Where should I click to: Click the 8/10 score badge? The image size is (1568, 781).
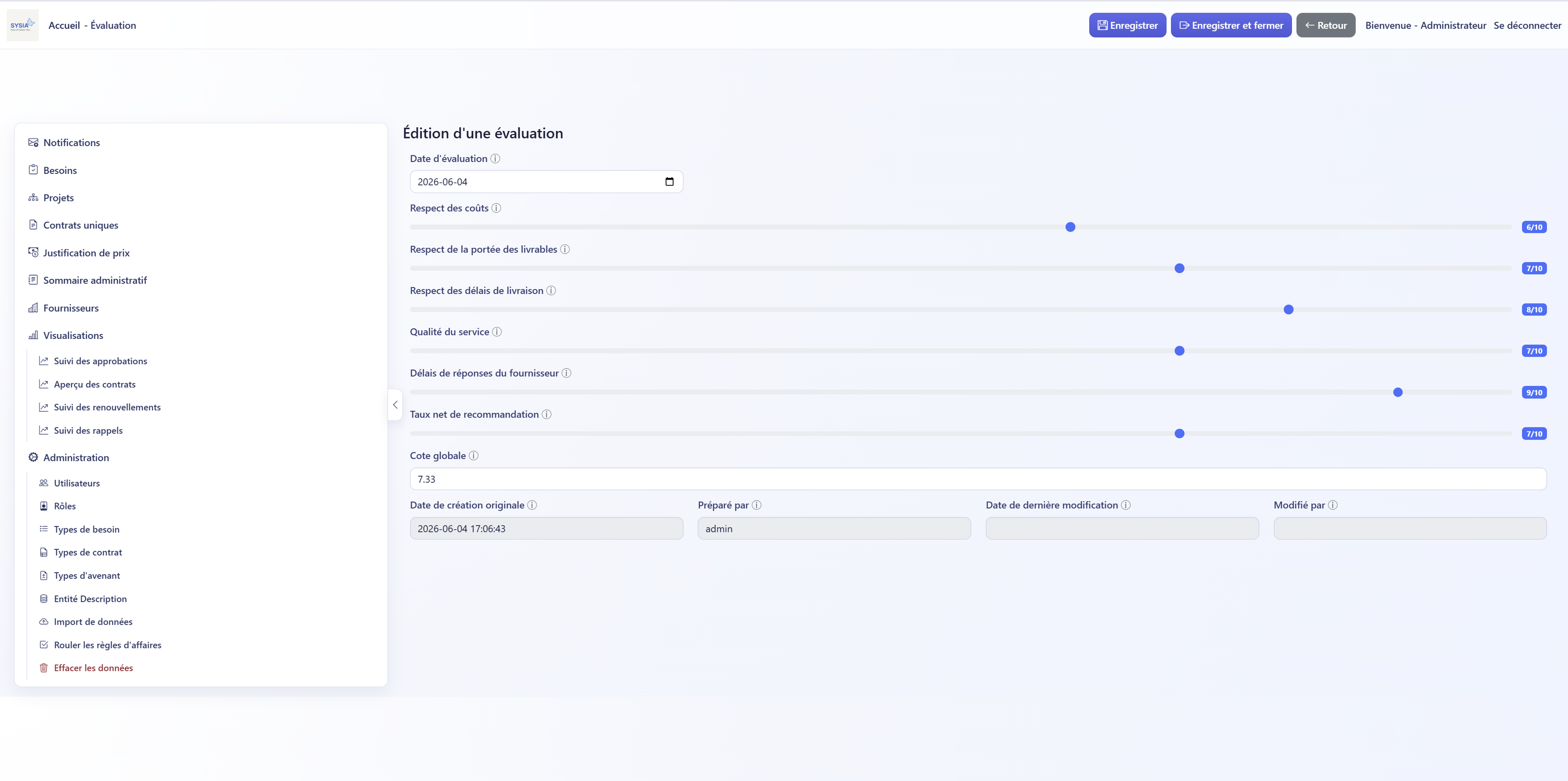(x=1534, y=310)
